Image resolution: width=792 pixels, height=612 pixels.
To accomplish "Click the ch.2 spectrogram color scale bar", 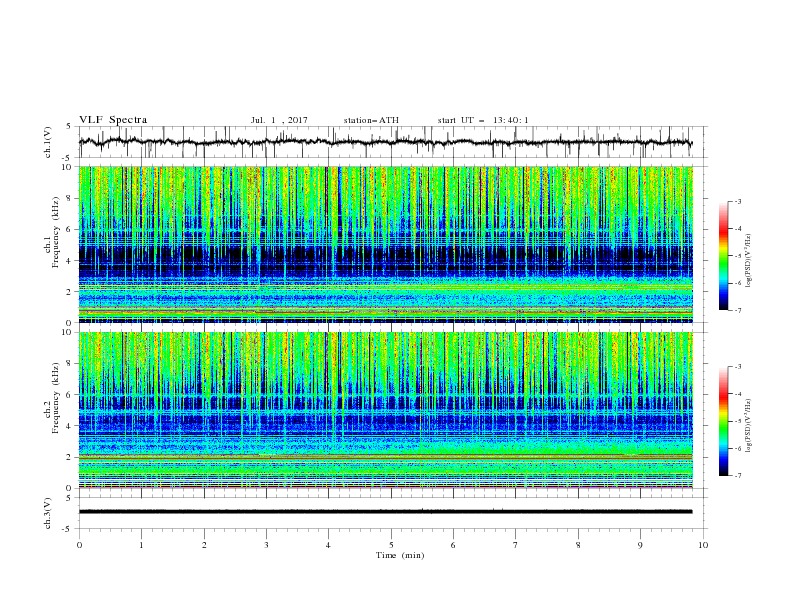I will 724,421.
